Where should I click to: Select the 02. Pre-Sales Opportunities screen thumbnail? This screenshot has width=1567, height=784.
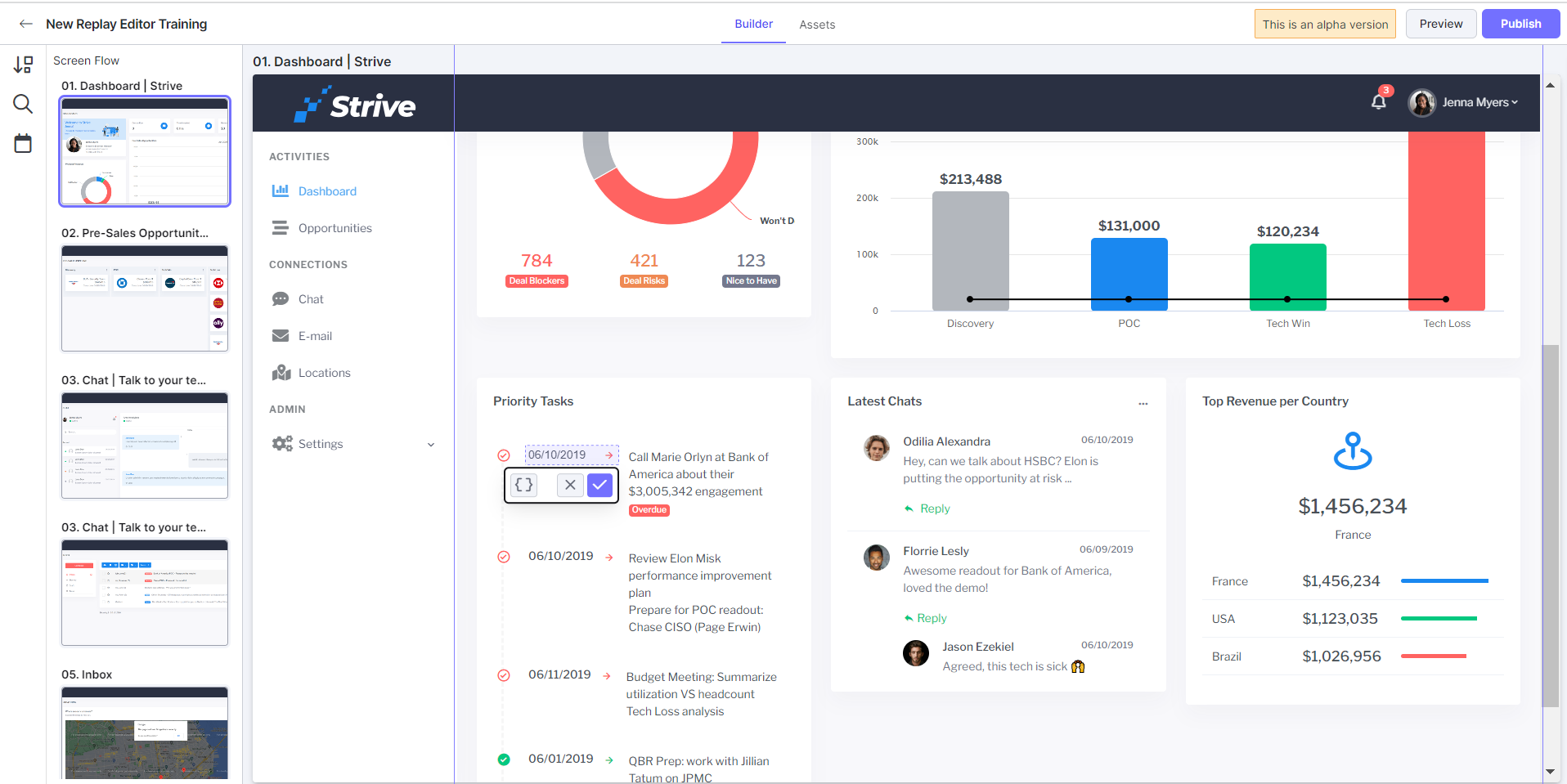coord(145,298)
